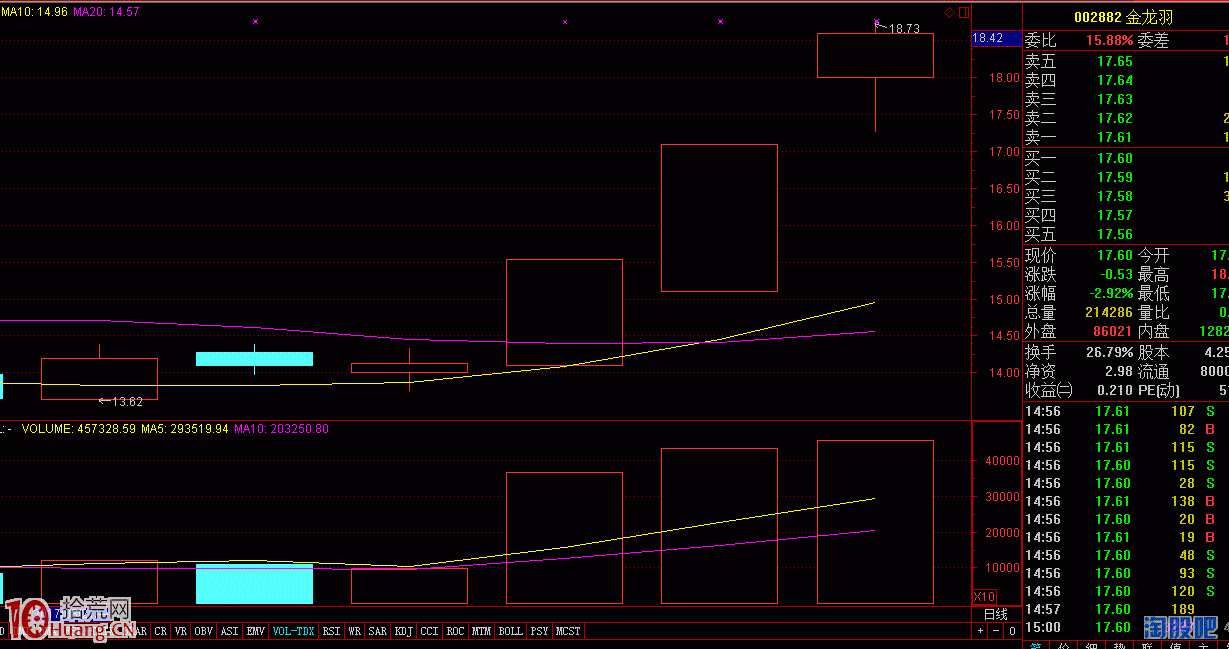
Task: Click the 卖二 row price 17.62
Action: [x=1115, y=118]
